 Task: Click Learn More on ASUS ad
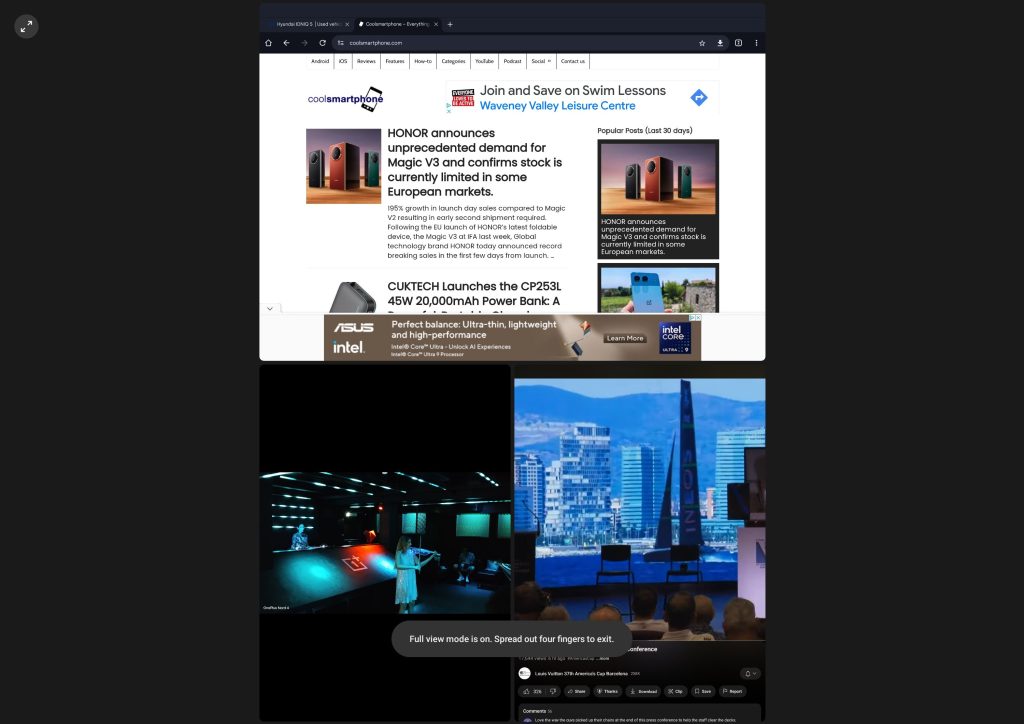click(625, 338)
